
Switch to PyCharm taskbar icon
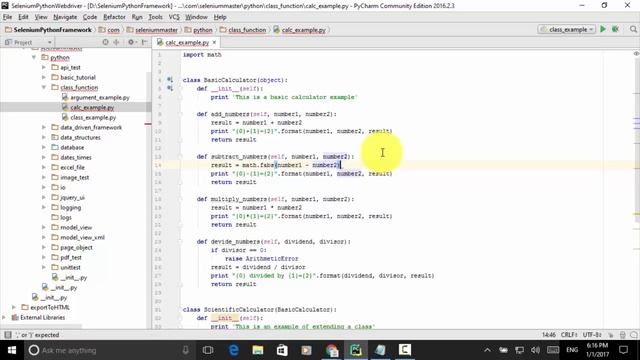pos(356,350)
